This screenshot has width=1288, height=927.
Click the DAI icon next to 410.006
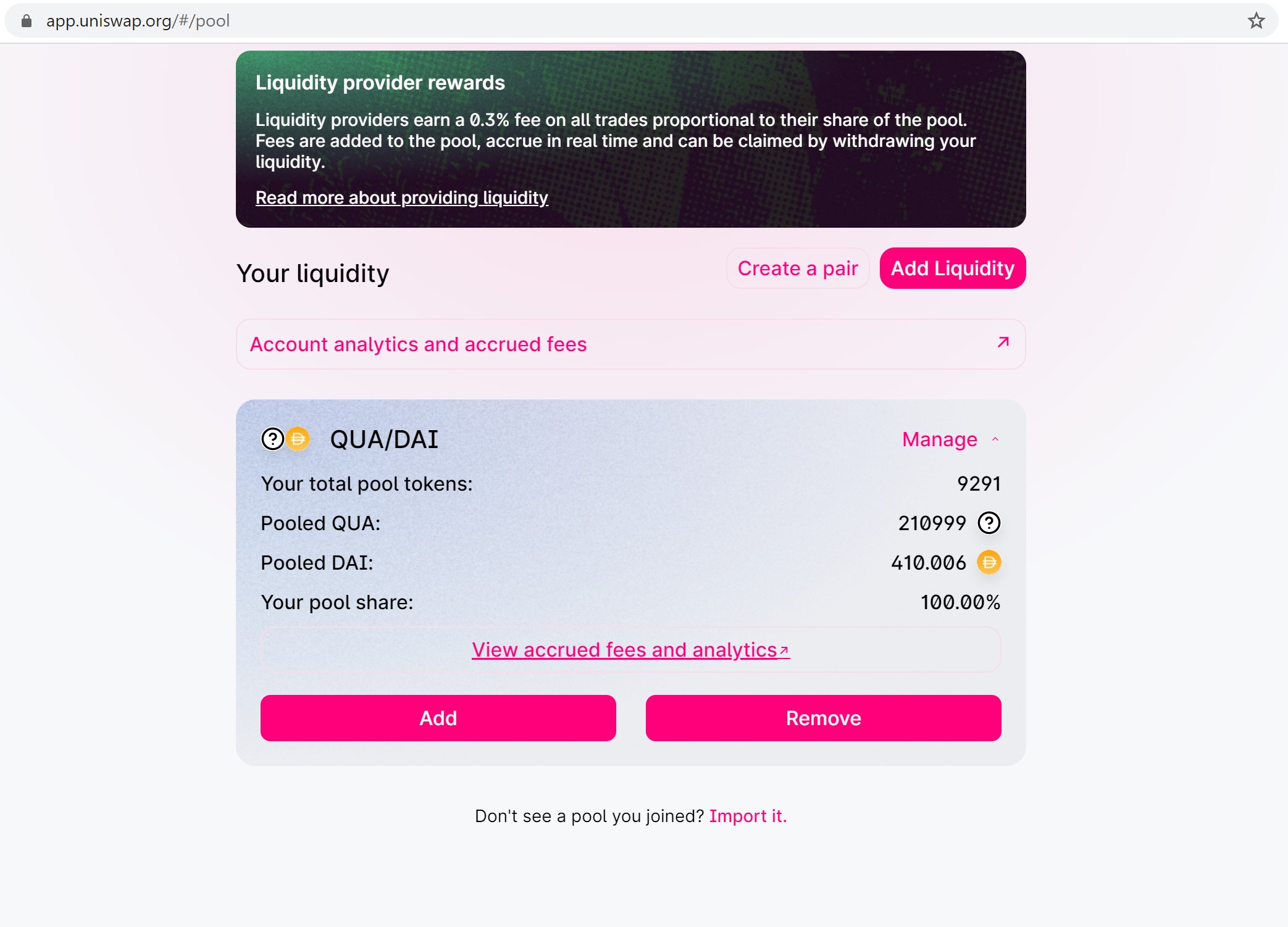click(x=989, y=563)
